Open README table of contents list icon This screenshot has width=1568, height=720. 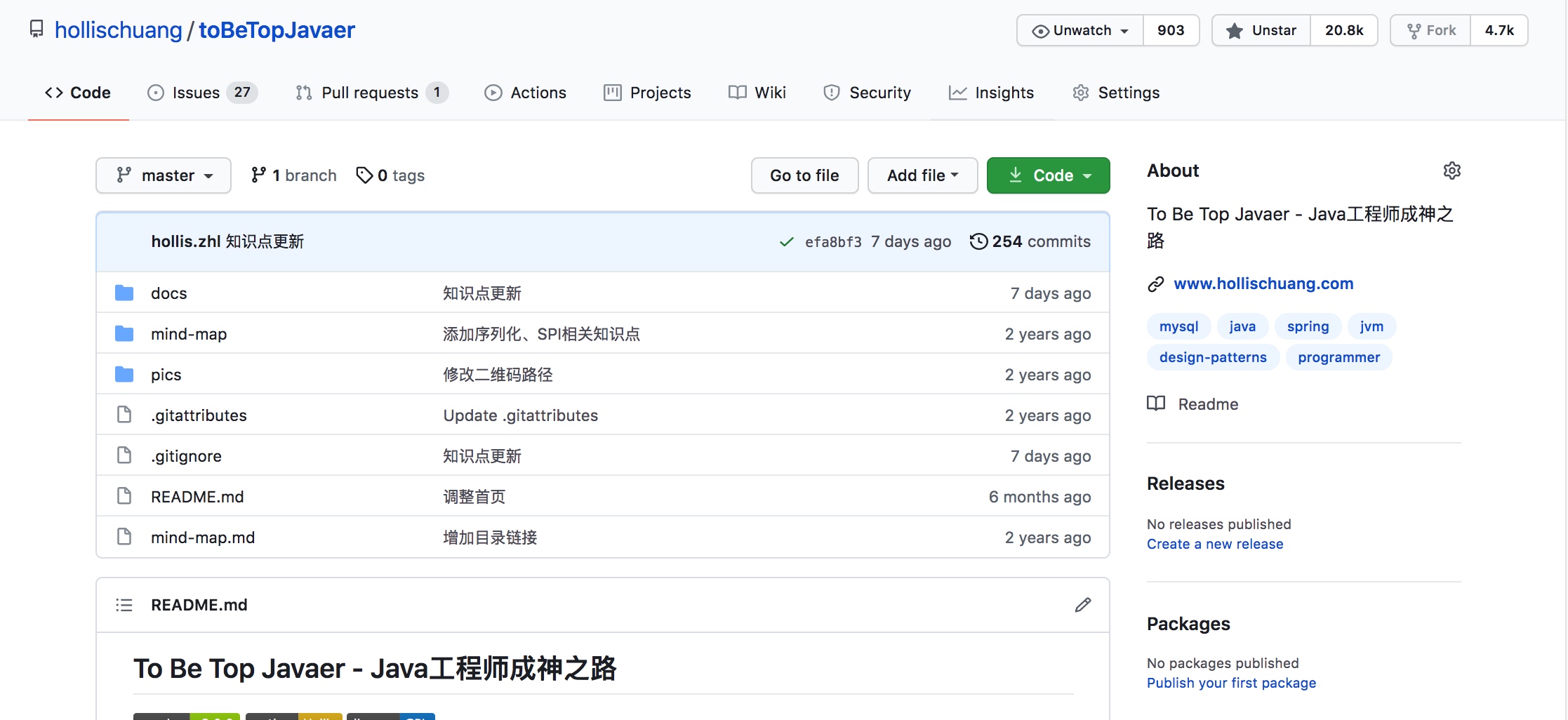tap(124, 605)
